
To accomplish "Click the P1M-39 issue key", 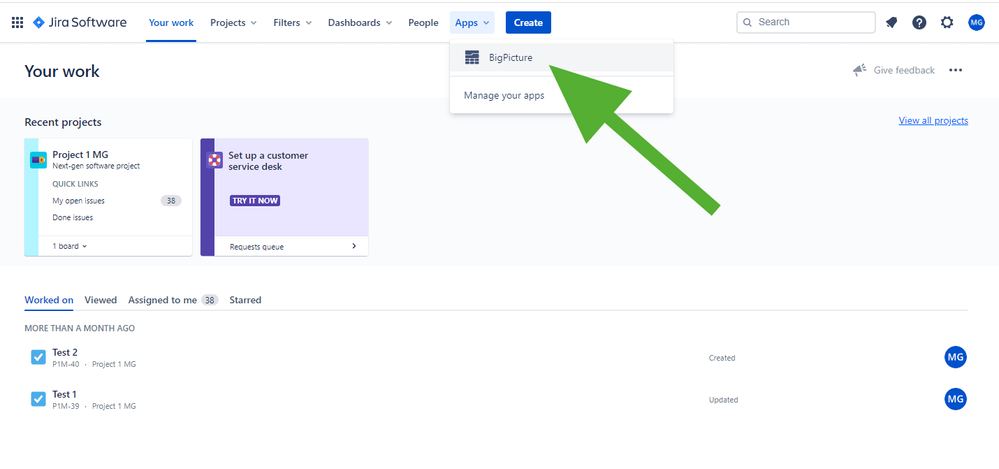I will pyautogui.click(x=66, y=406).
